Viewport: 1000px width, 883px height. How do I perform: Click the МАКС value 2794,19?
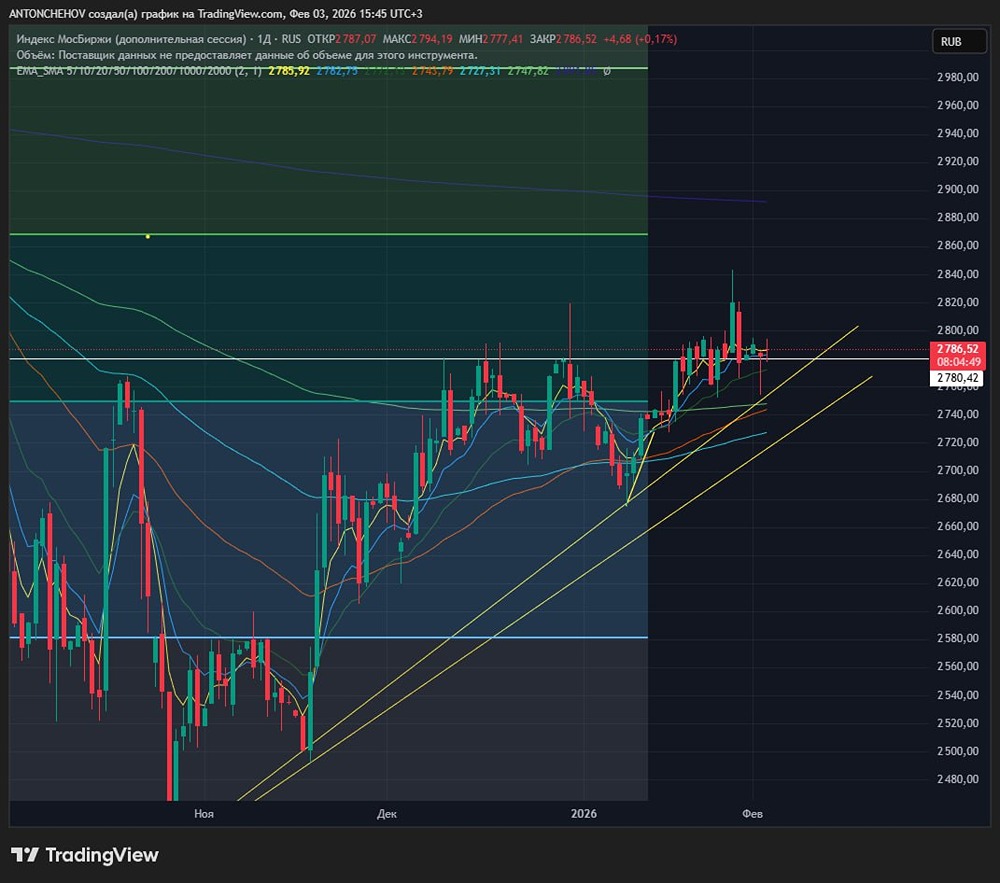click(x=432, y=39)
